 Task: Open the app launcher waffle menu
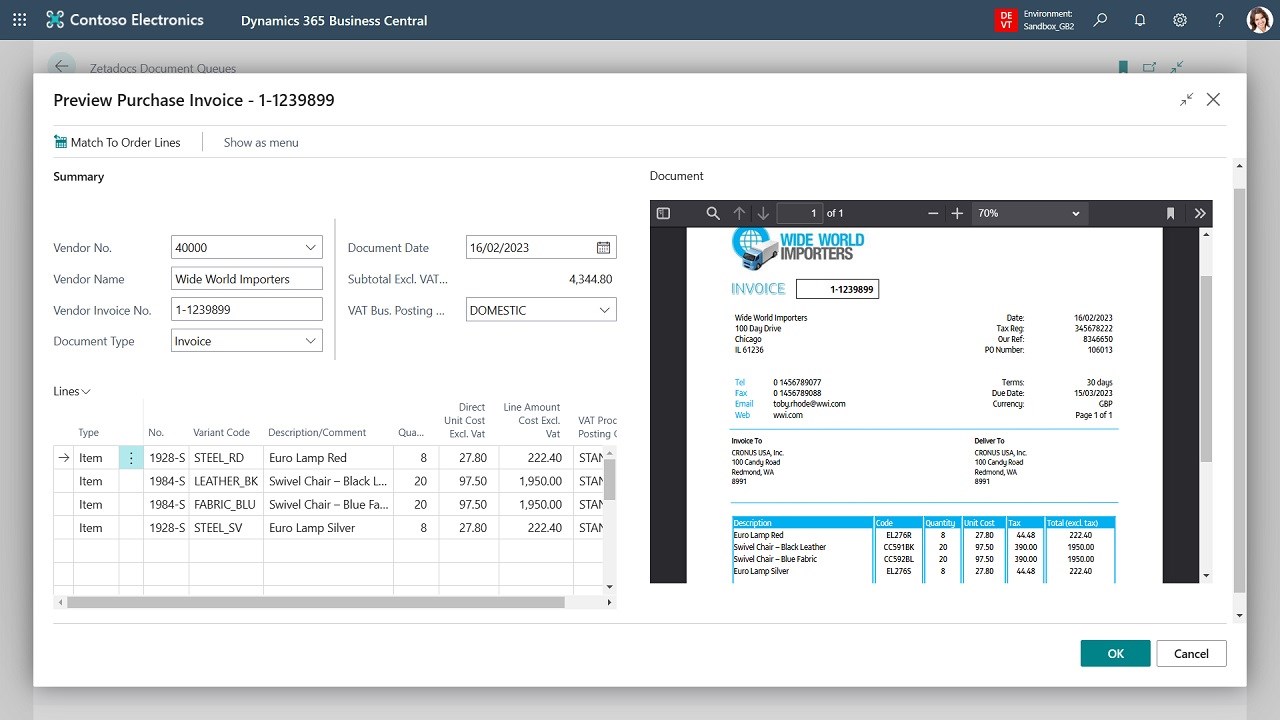pos(20,20)
